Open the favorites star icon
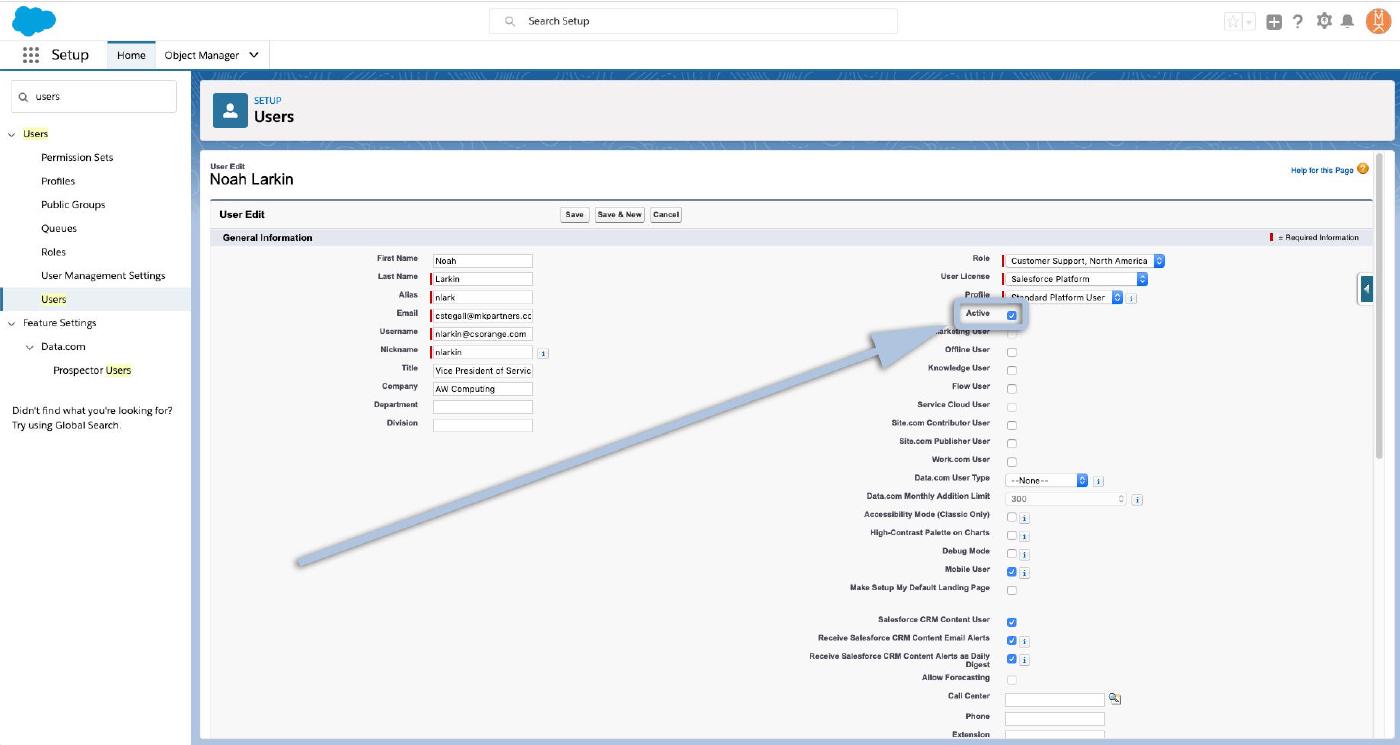Image resolution: width=1400 pixels, height=745 pixels. (1234, 21)
